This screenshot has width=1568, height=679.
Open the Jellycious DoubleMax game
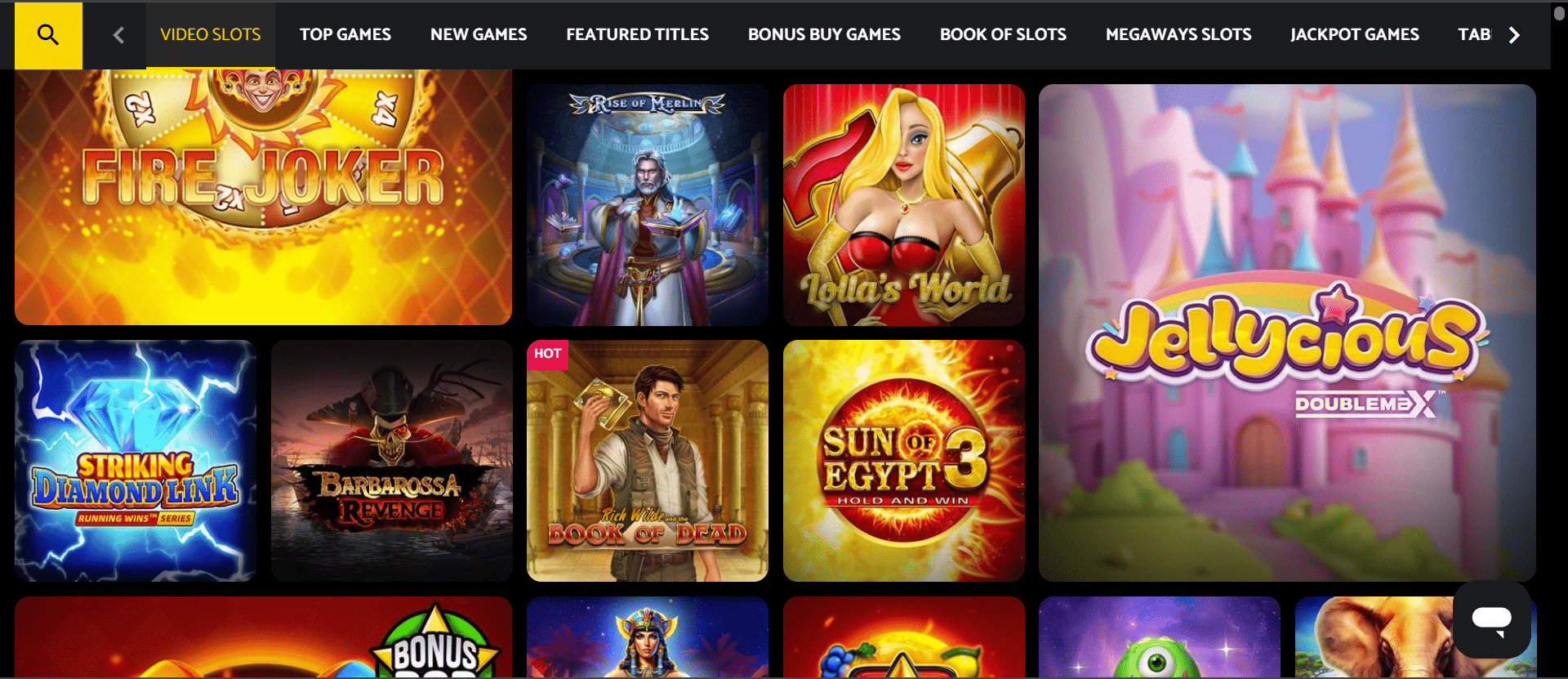(x=1287, y=333)
